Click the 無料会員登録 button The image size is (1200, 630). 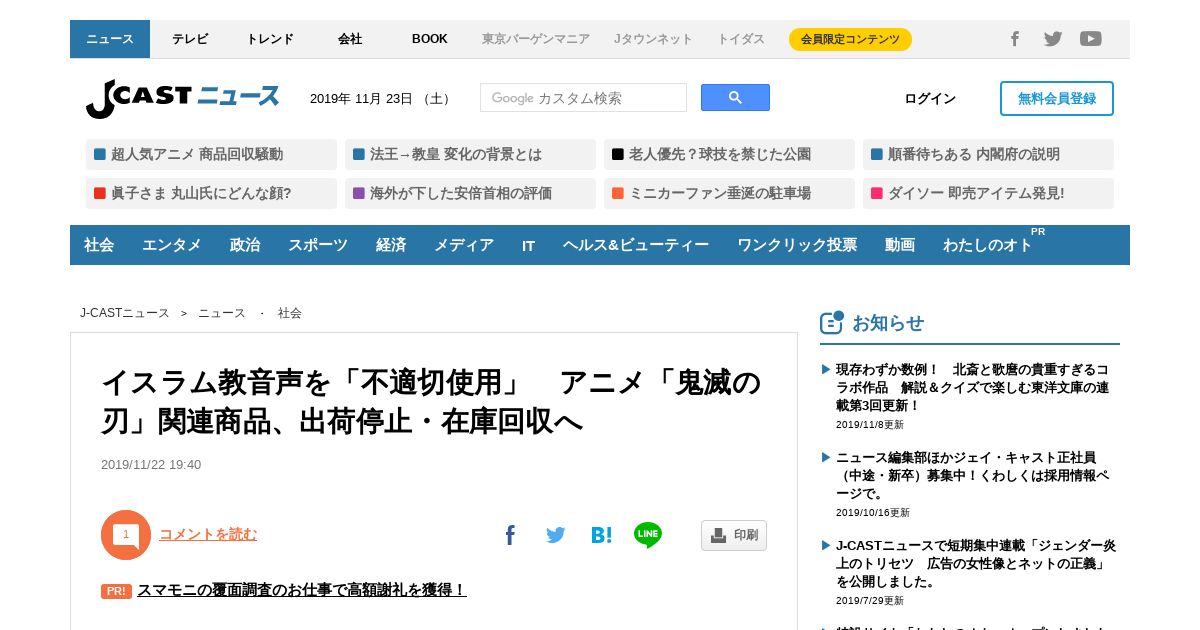[x=1057, y=98]
